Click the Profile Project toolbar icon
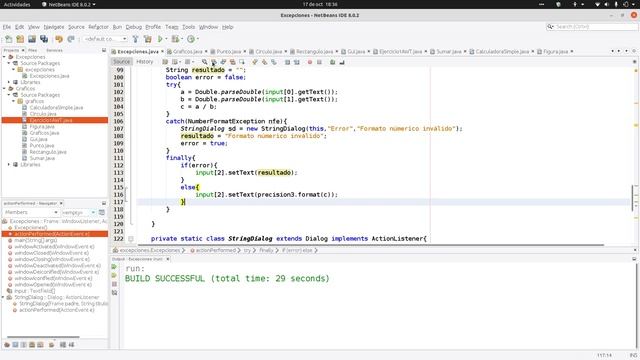640x360 pixels. (191, 39)
